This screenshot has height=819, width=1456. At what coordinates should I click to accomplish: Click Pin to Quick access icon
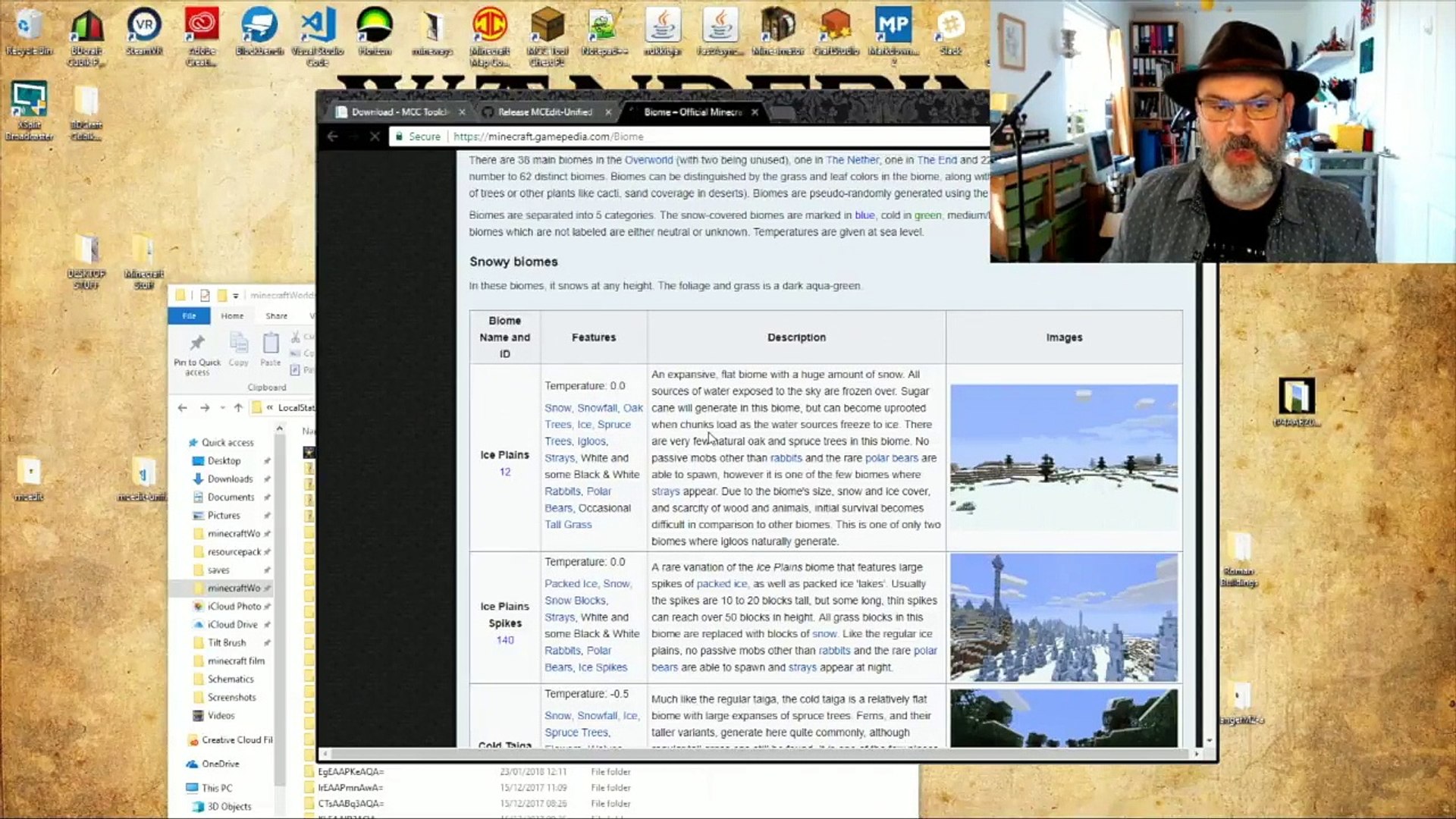coord(197,344)
